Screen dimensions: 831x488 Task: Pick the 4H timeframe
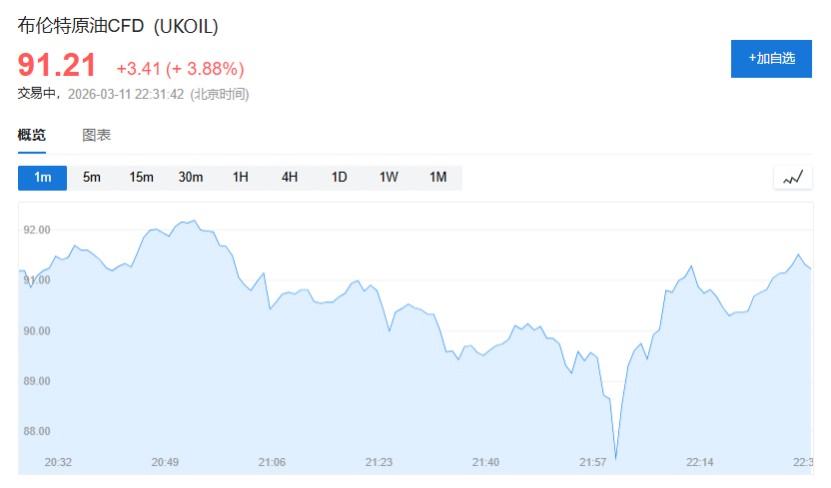[290, 178]
